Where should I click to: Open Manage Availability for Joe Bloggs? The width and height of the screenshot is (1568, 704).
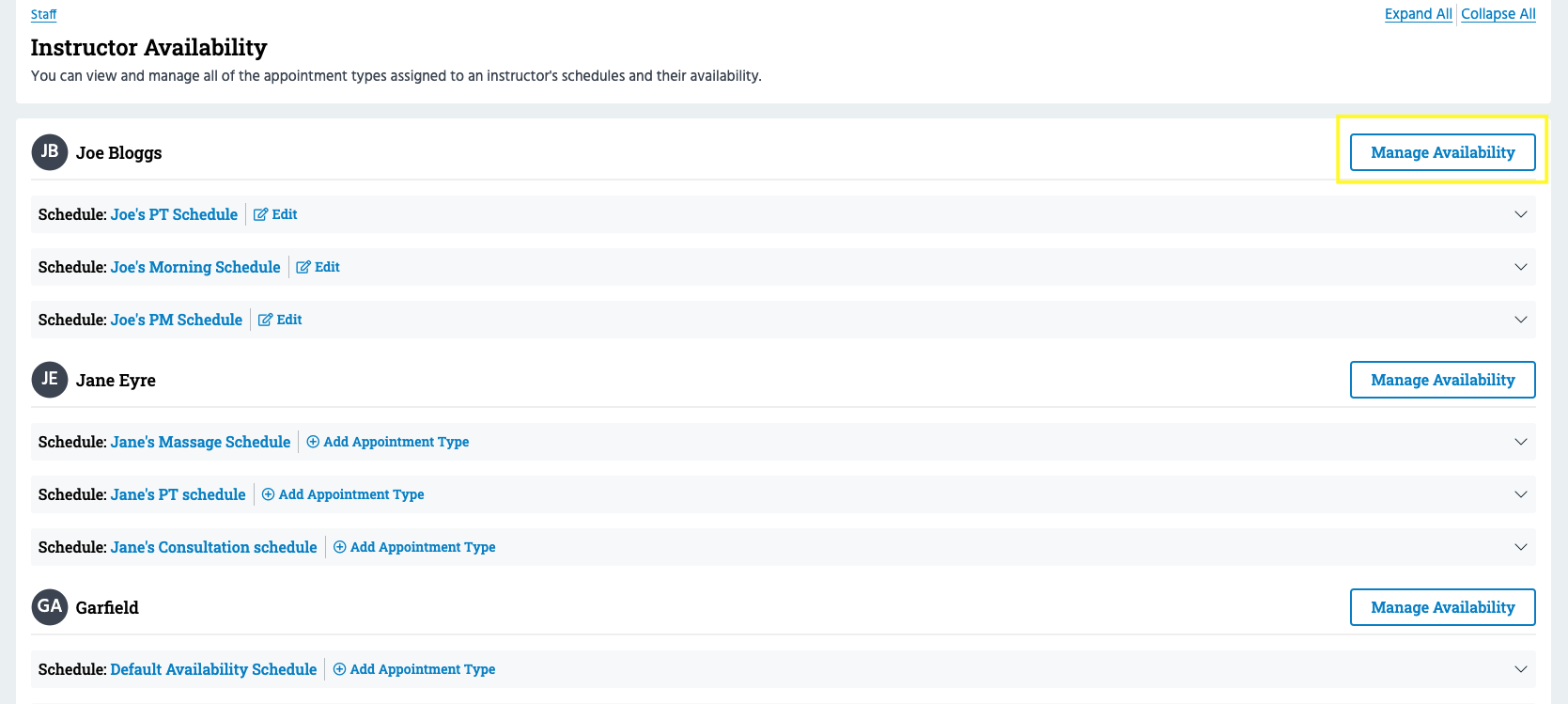pos(1442,152)
